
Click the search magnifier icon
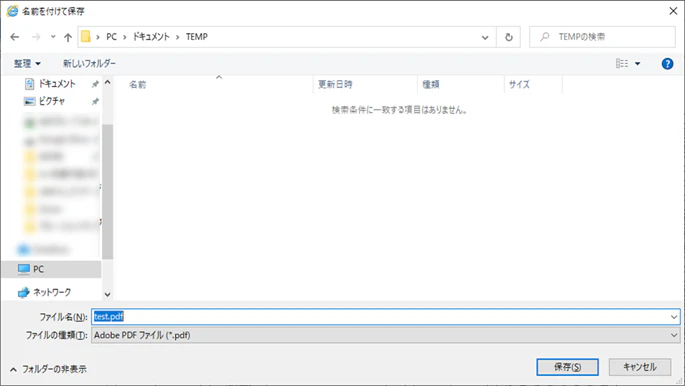click(x=544, y=37)
